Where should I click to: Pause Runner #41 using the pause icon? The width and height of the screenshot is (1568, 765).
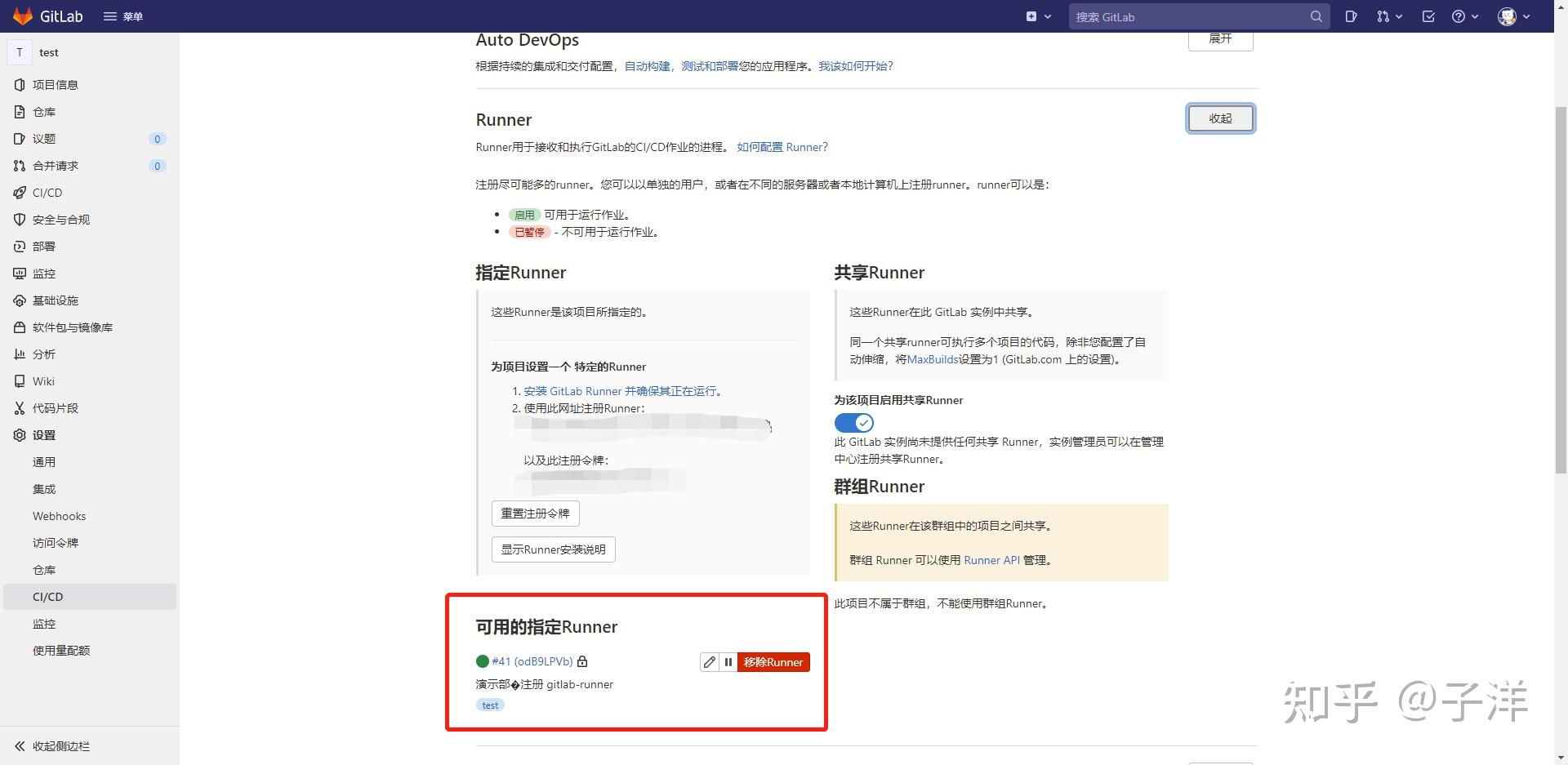pos(728,662)
